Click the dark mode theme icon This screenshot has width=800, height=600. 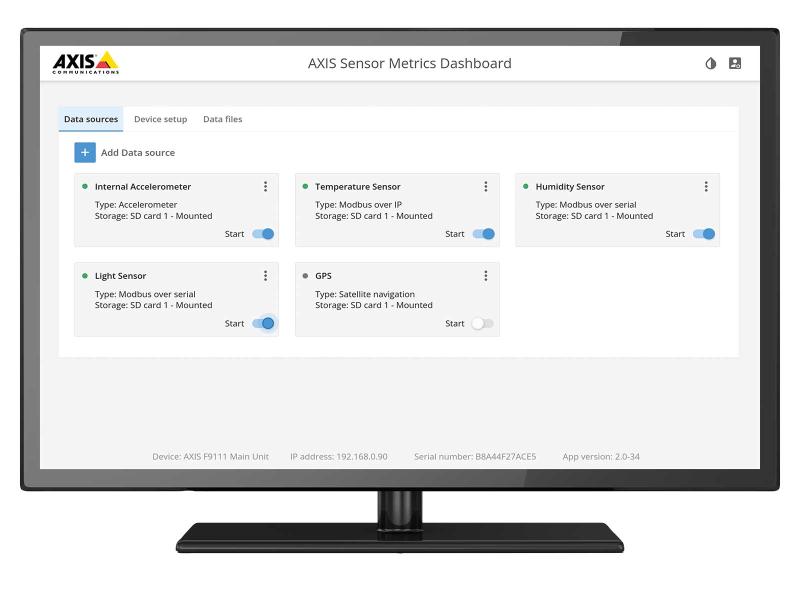pyautogui.click(x=710, y=63)
